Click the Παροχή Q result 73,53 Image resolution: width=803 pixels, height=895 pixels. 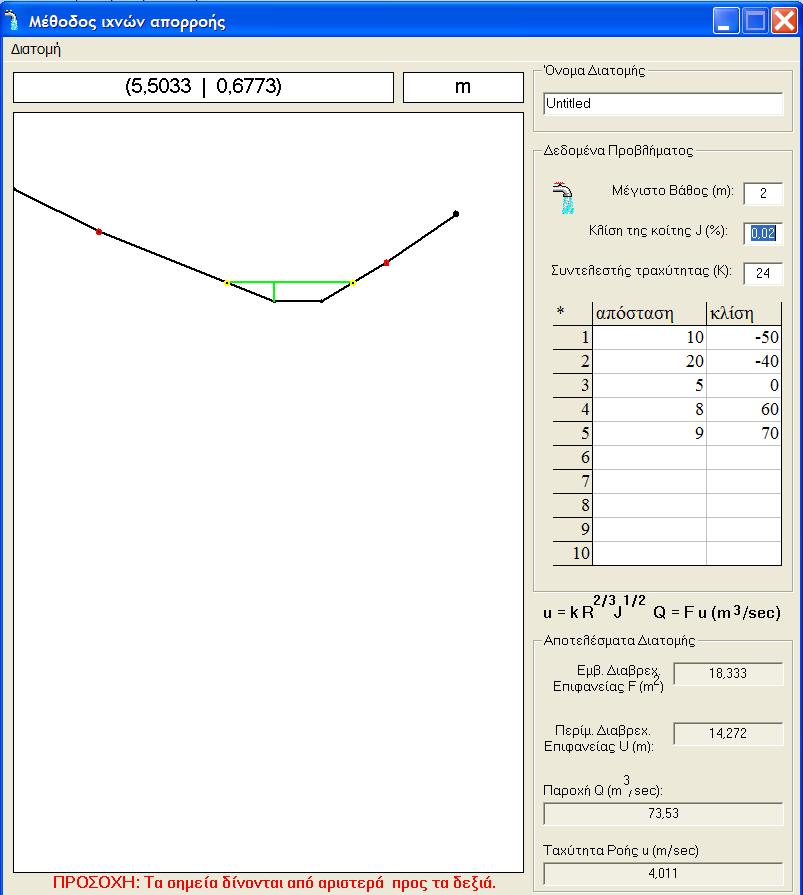pyautogui.click(x=663, y=813)
